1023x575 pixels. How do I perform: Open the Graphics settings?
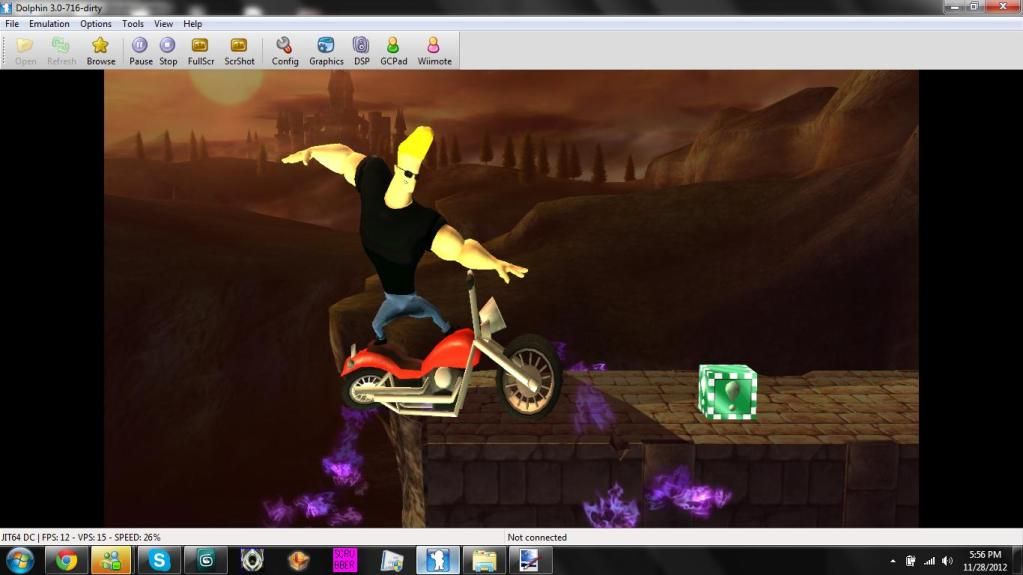point(326,51)
